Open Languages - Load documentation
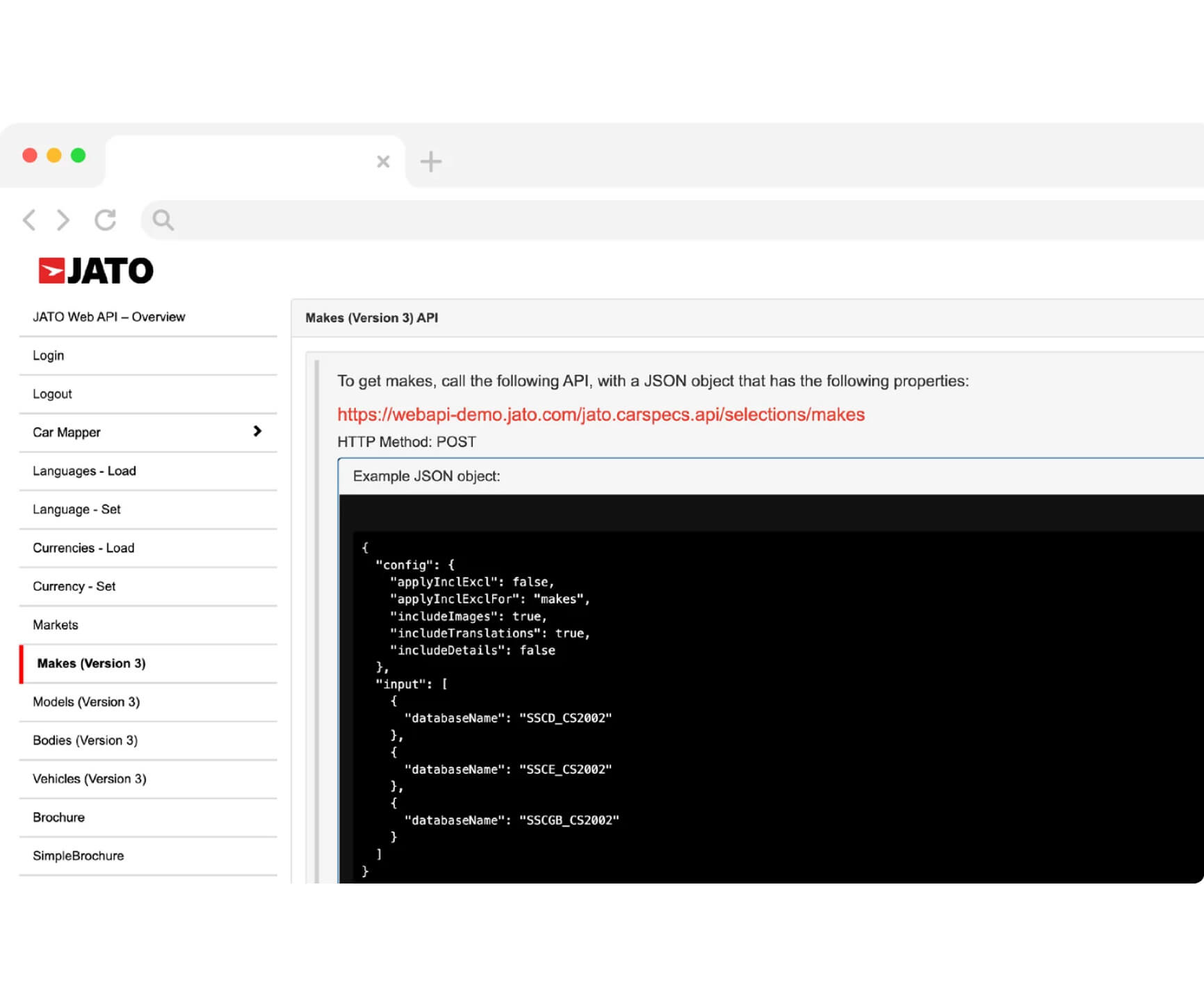This screenshot has height=1001, width=1204. [x=84, y=471]
